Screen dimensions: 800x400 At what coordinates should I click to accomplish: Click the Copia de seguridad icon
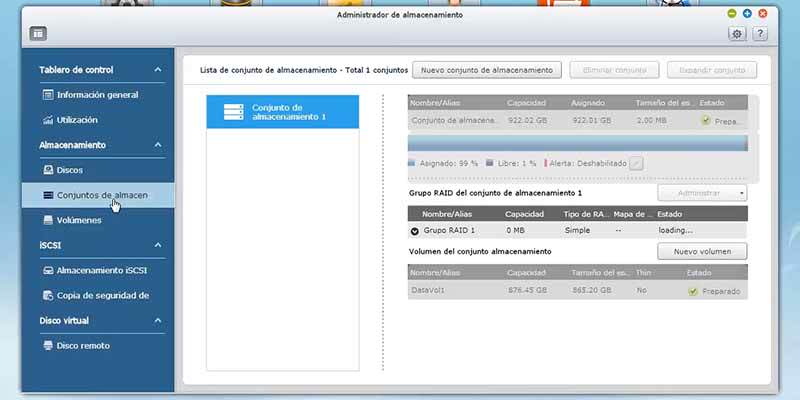point(48,295)
